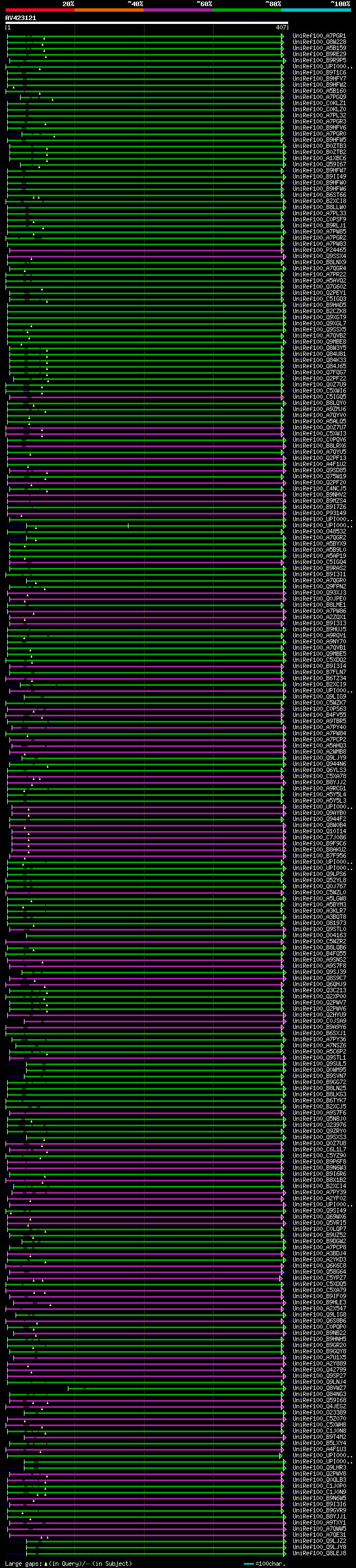356x1568 pixels.
Task: Click the white query sequence bar
Action: pyautogui.click(x=147, y=23)
